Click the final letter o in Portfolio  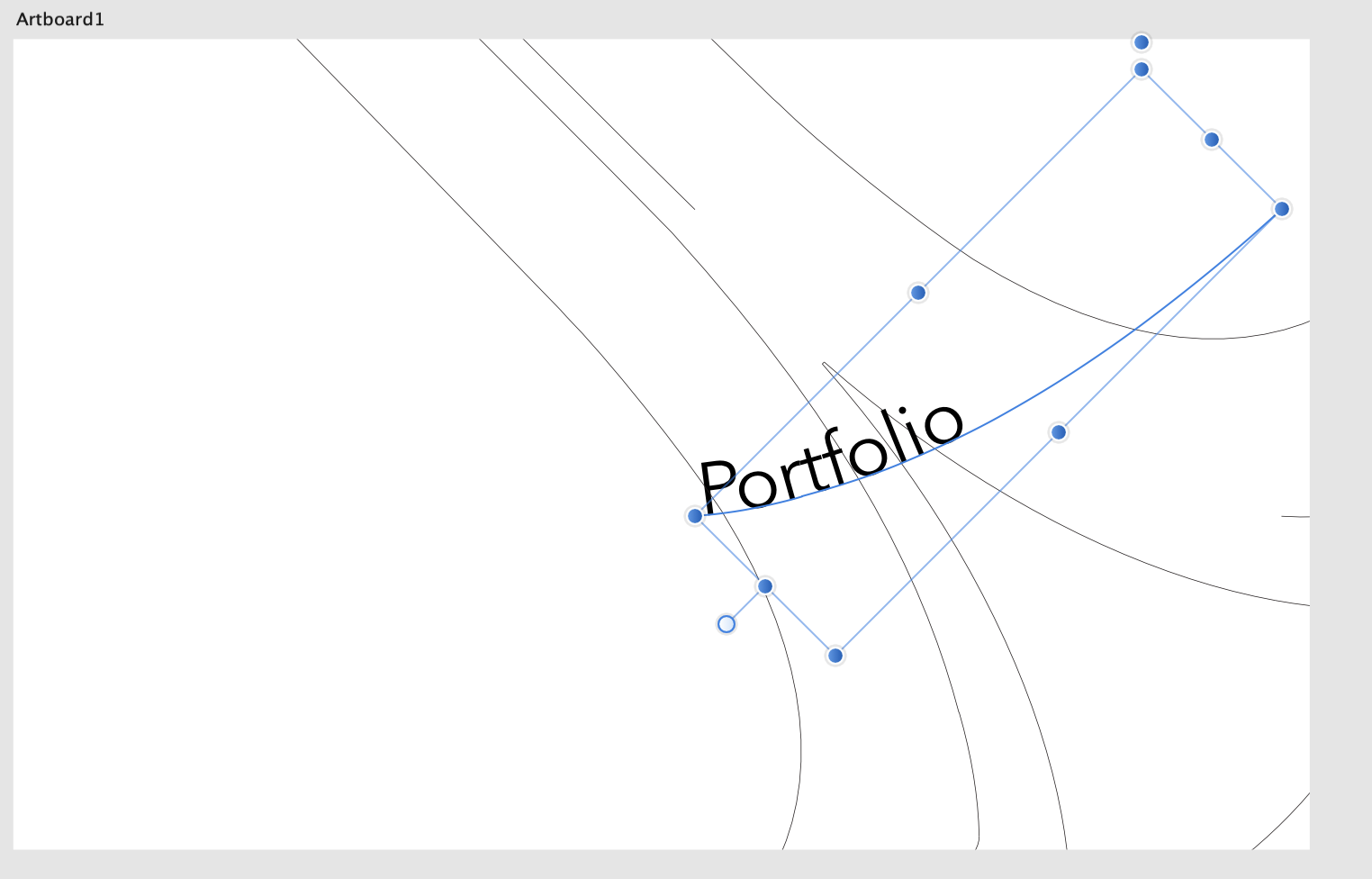[x=943, y=422]
